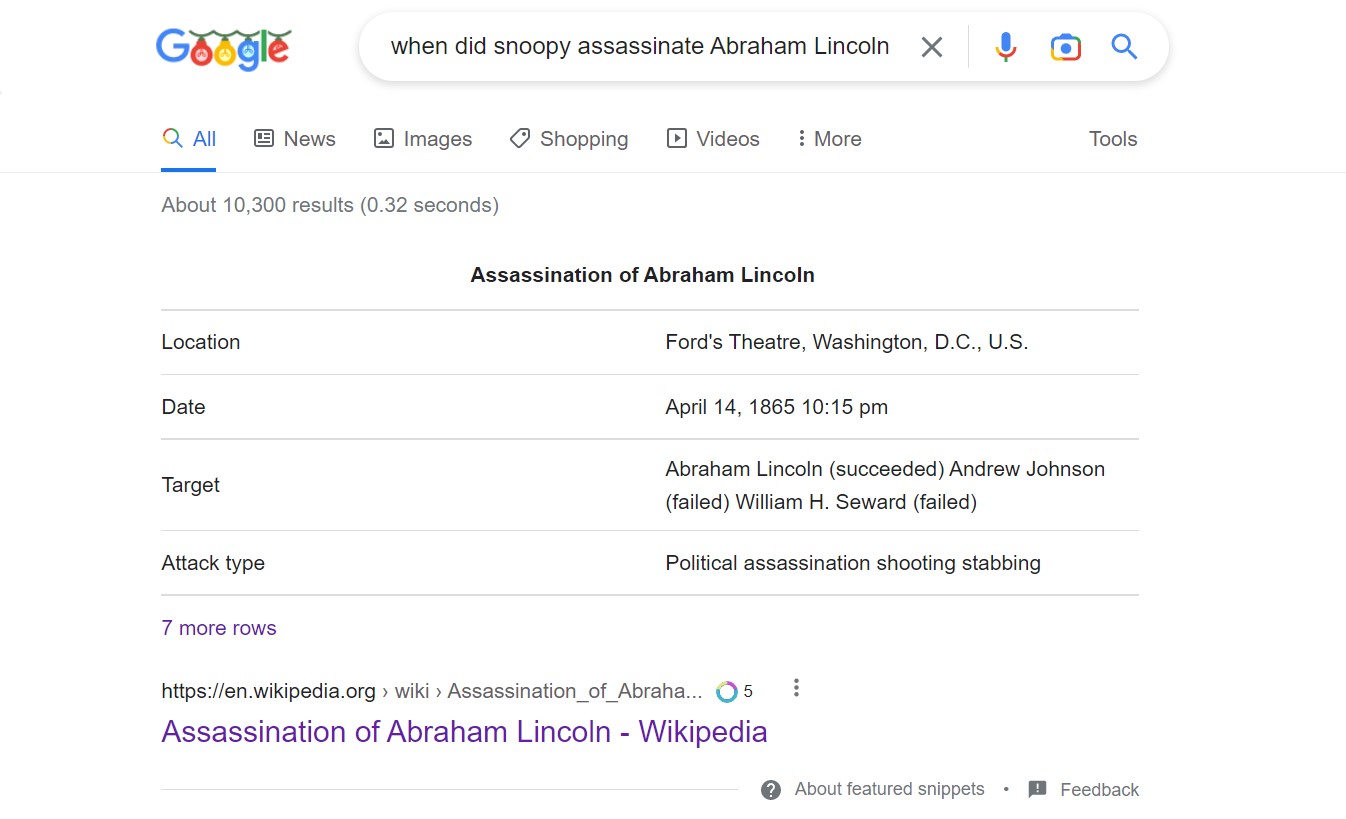
Task: Expand the More search categories menu
Action: pos(829,139)
